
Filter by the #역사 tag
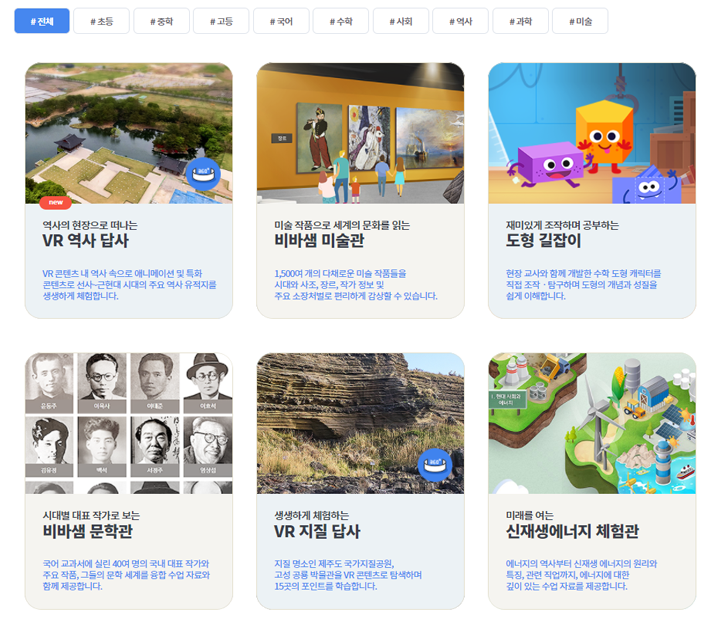click(x=461, y=21)
